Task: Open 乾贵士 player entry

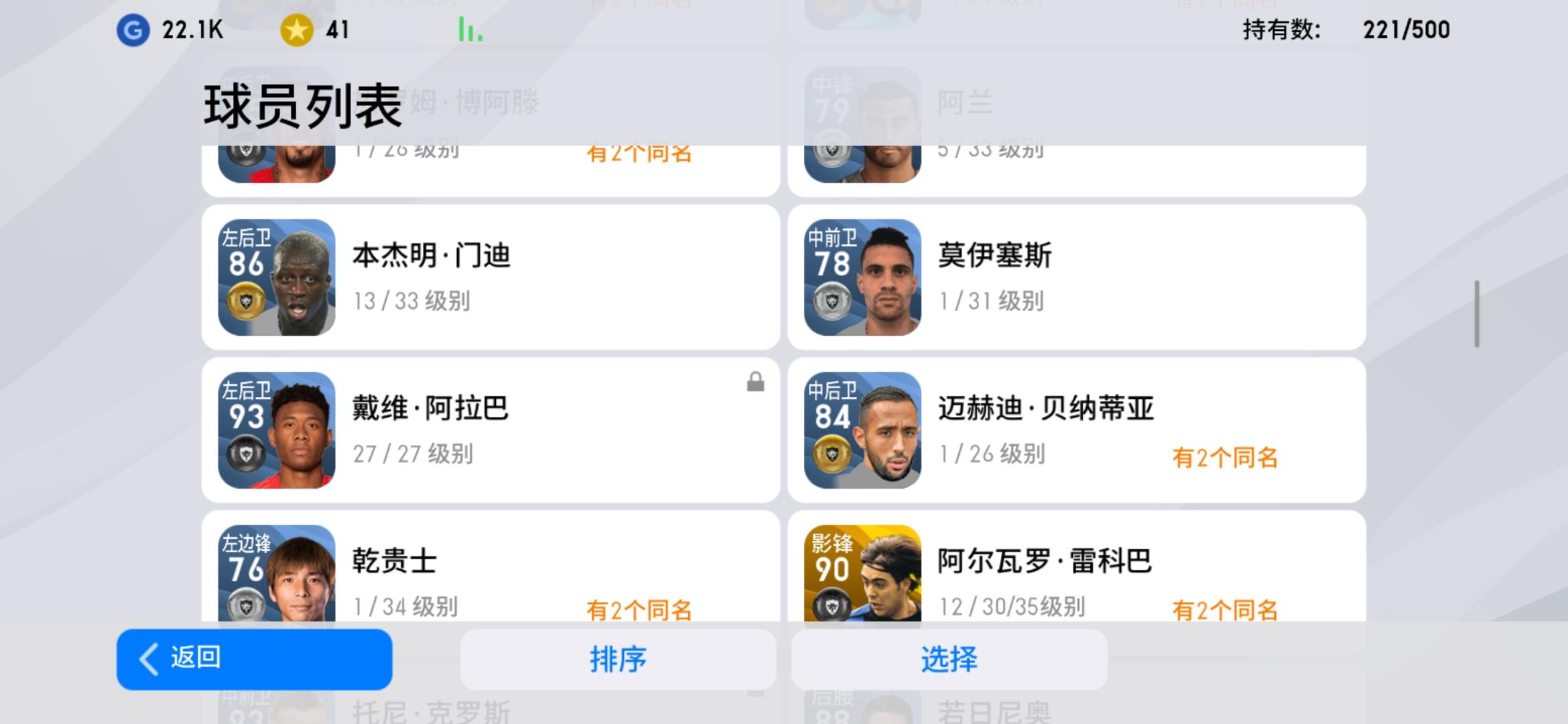Action: click(491, 566)
